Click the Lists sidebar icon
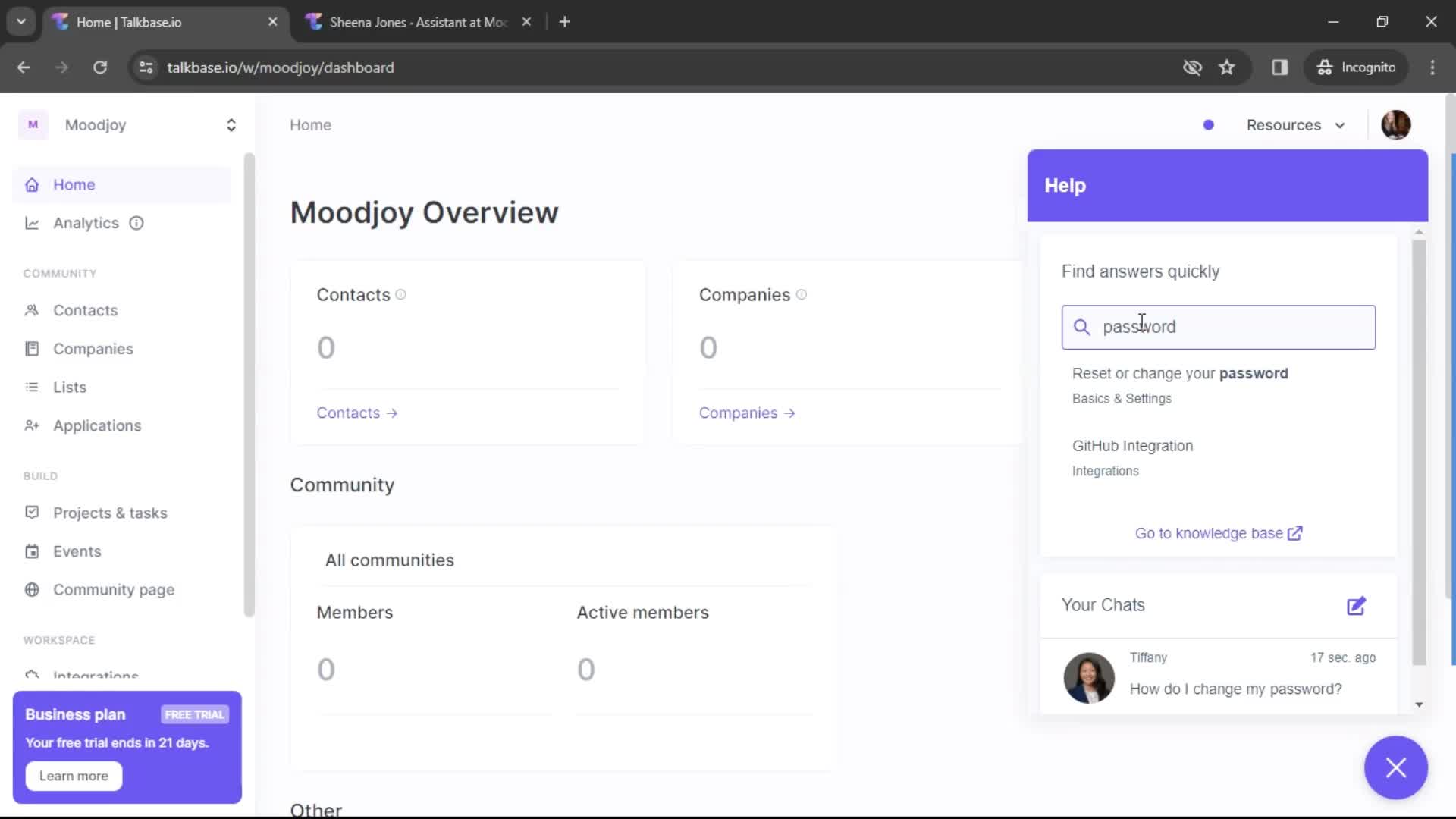 click(x=31, y=387)
